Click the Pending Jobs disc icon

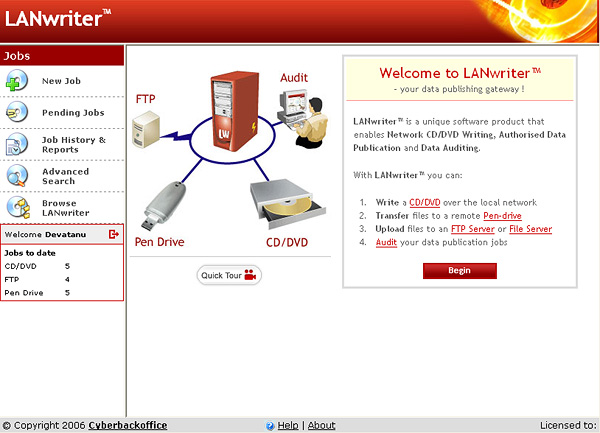click(17, 112)
